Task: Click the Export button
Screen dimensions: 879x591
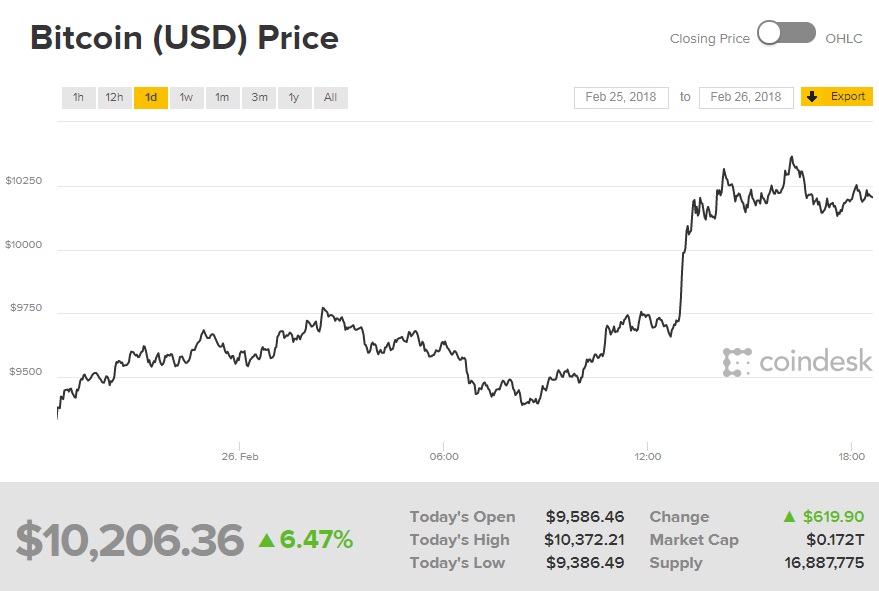Action: point(847,97)
